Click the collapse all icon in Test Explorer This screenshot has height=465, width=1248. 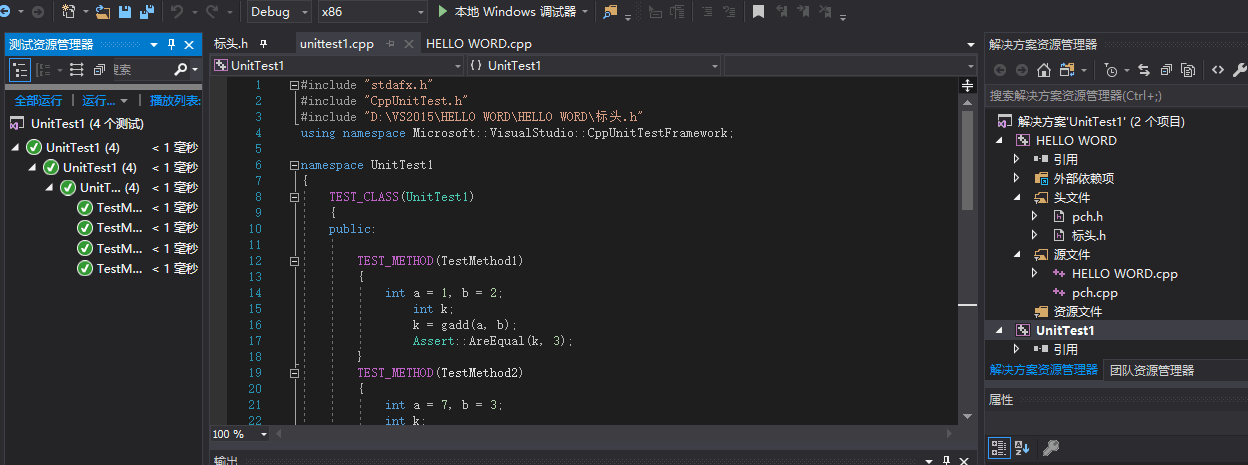click(x=99, y=70)
